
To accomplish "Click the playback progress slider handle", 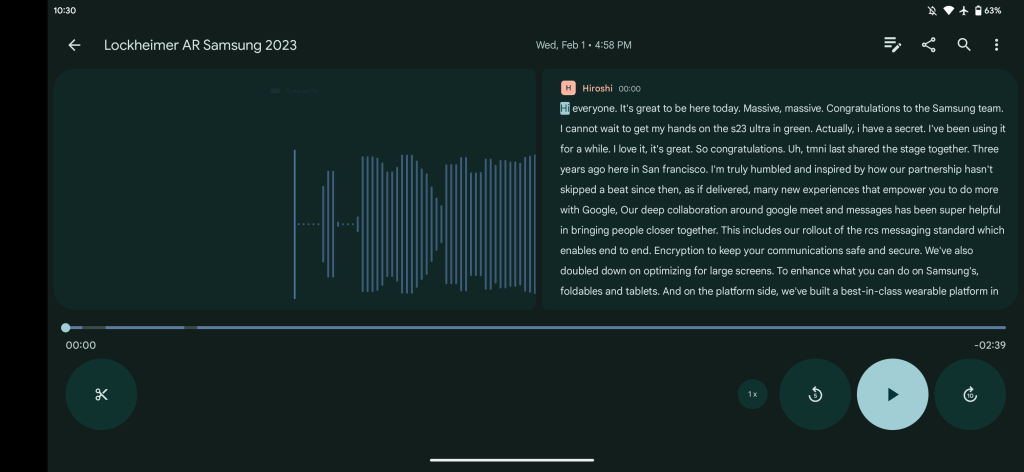I will [x=66, y=328].
